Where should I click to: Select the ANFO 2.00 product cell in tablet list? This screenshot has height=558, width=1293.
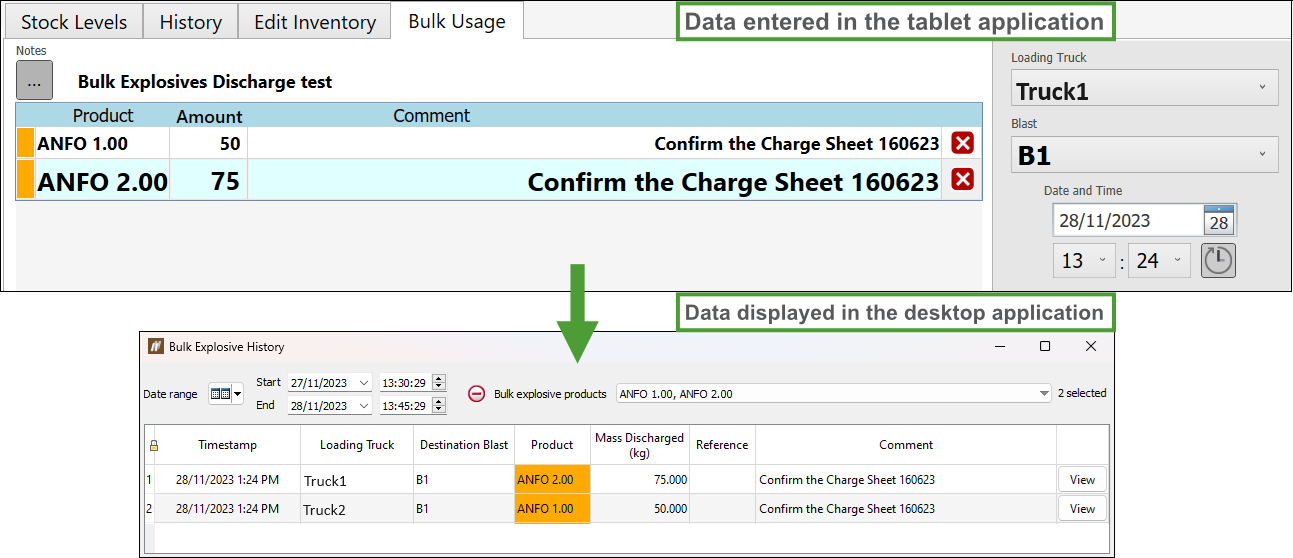point(102,180)
